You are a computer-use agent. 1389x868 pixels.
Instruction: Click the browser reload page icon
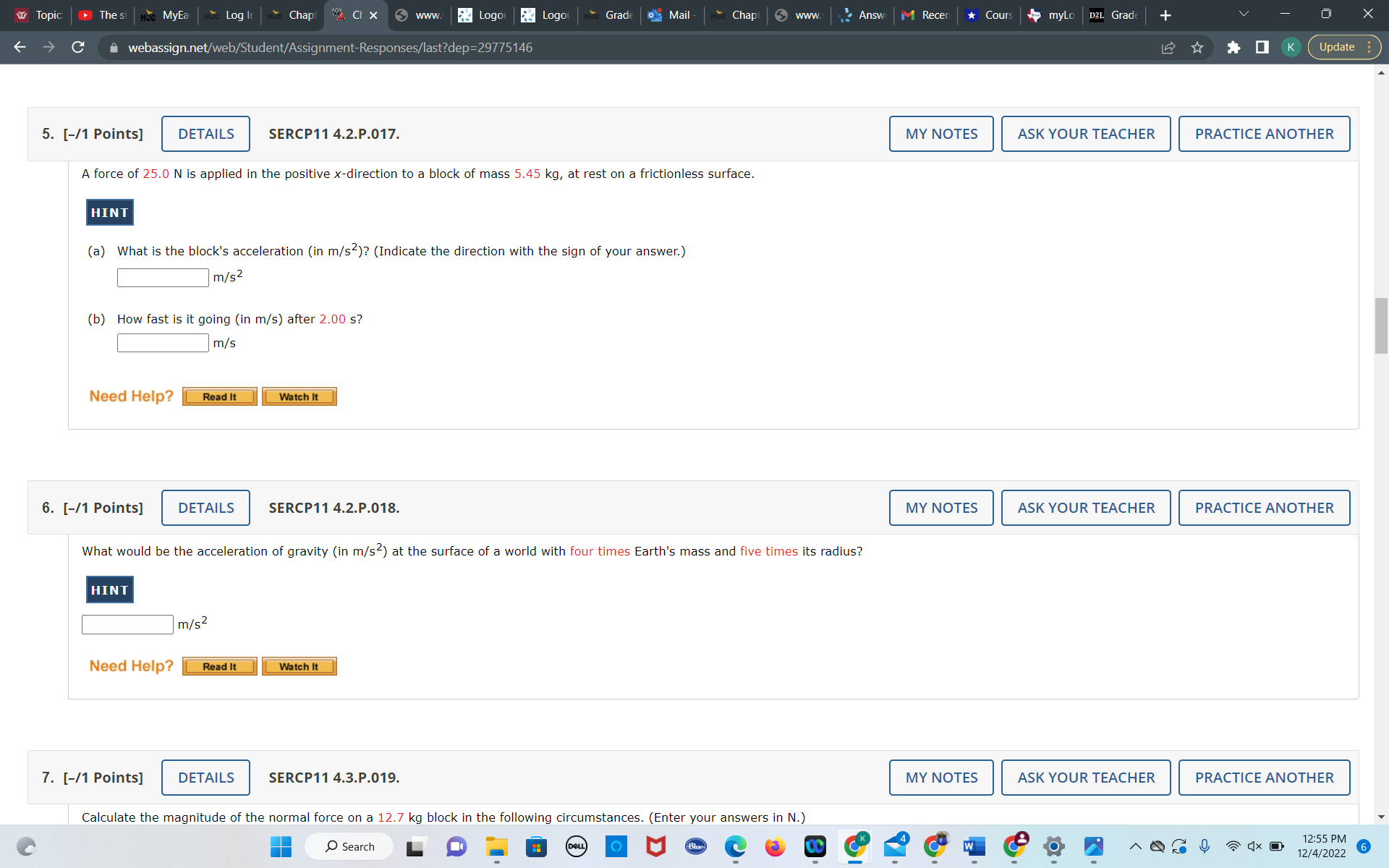point(78,47)
